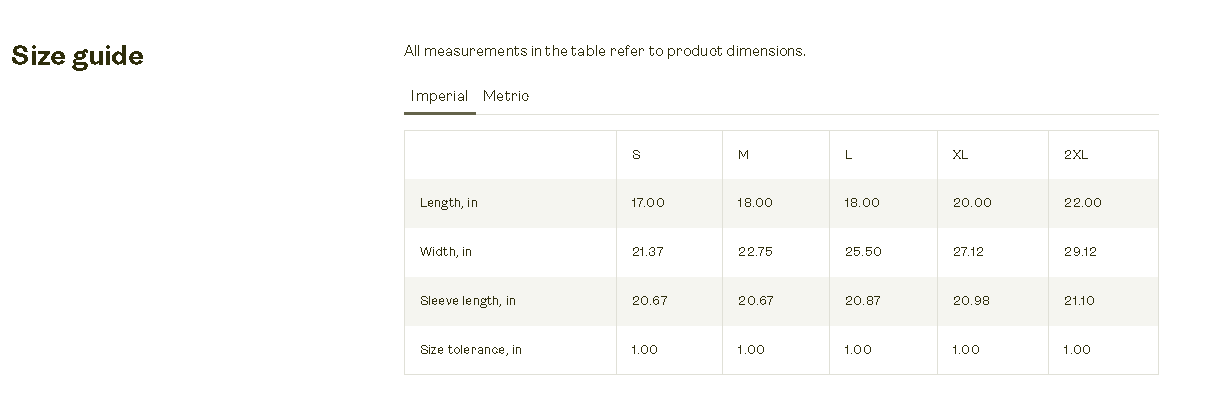Image resolution: width=1205 pixels, height=420 pixels.
Task: Click the 17.00 length value for S
Action: [x=648, y=203]
